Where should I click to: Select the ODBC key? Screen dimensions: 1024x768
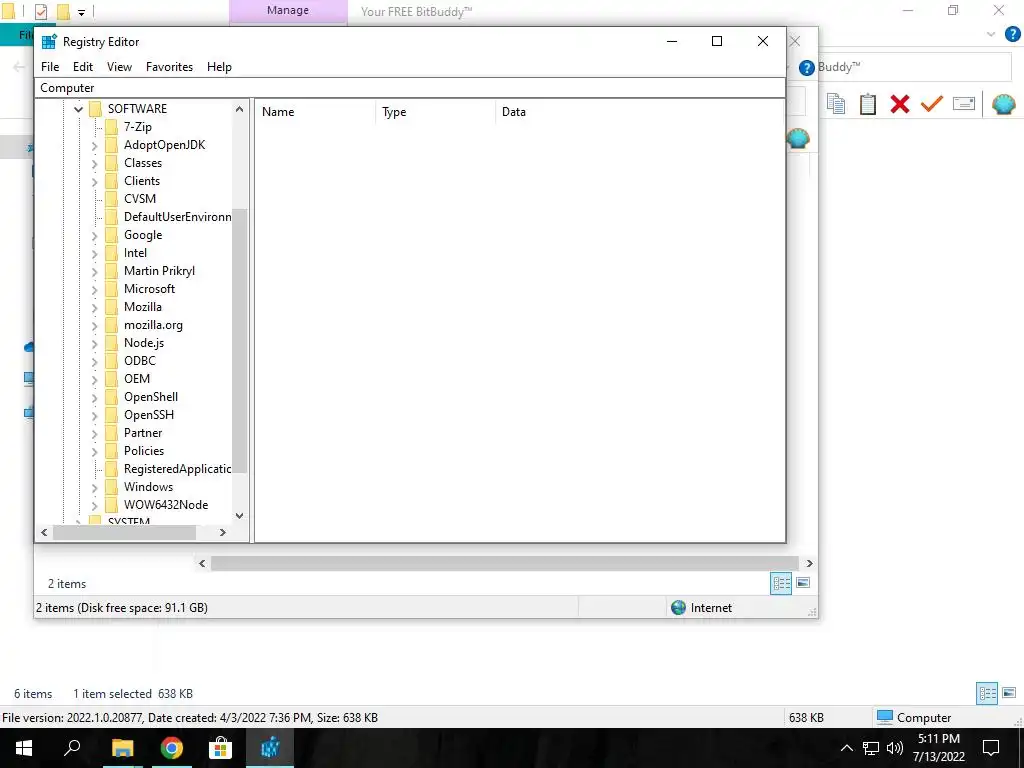coord(140,361)
